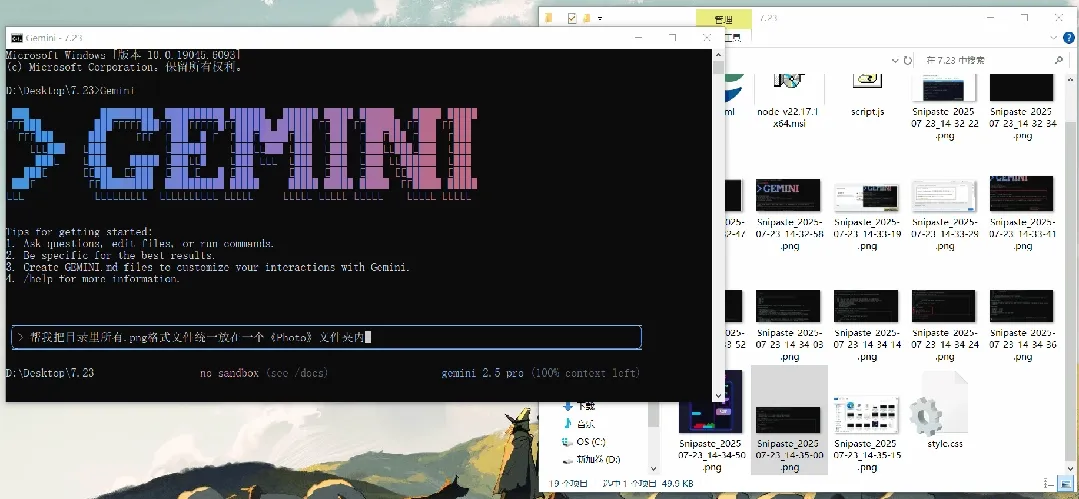This screenshot has height=499, width=1079.
Task: Switch Explorer to details view using status bar icon
Action: coord(1049,484)
